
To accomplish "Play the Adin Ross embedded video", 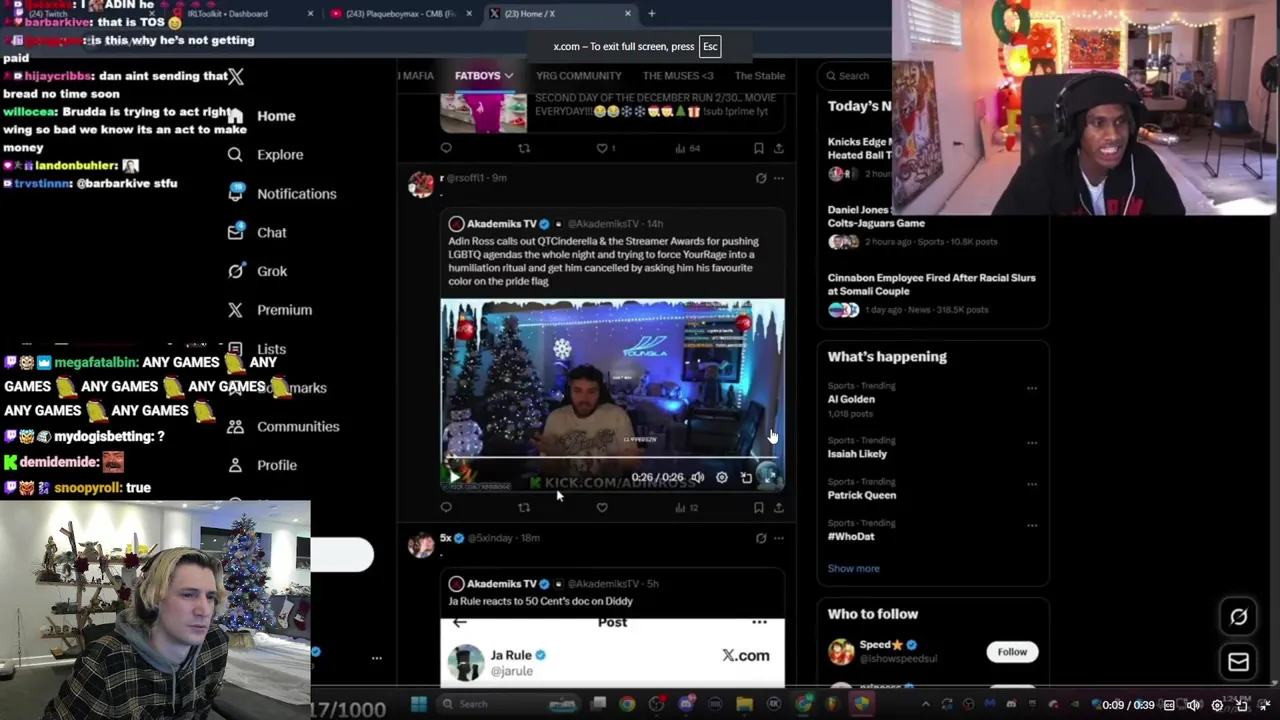I will [454, 478].
